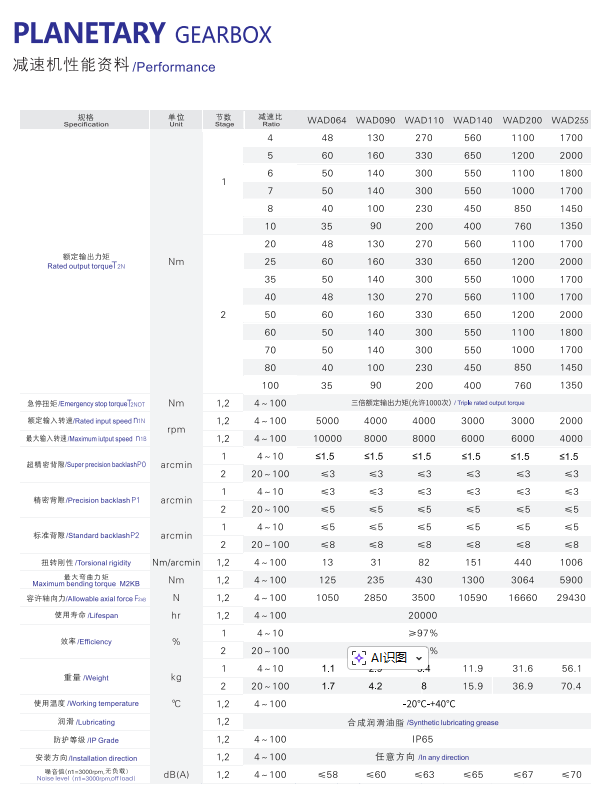This screenshot has height=805, width=607.
Task: Click the PLANETARY GEARBOX title
Action: point(142,34)
